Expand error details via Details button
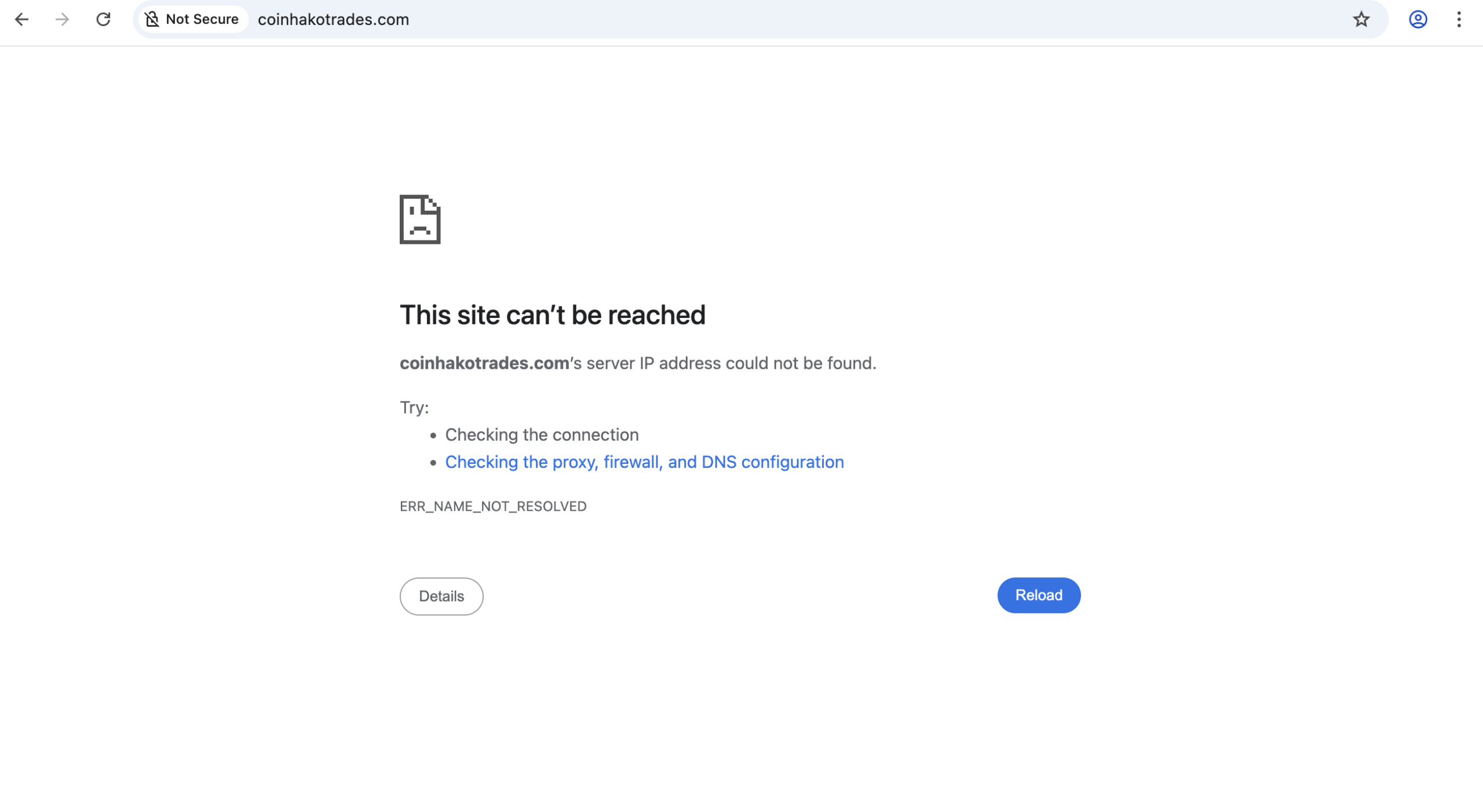The height and width of the screenshot is (812, 1483). tap(441, 596)
